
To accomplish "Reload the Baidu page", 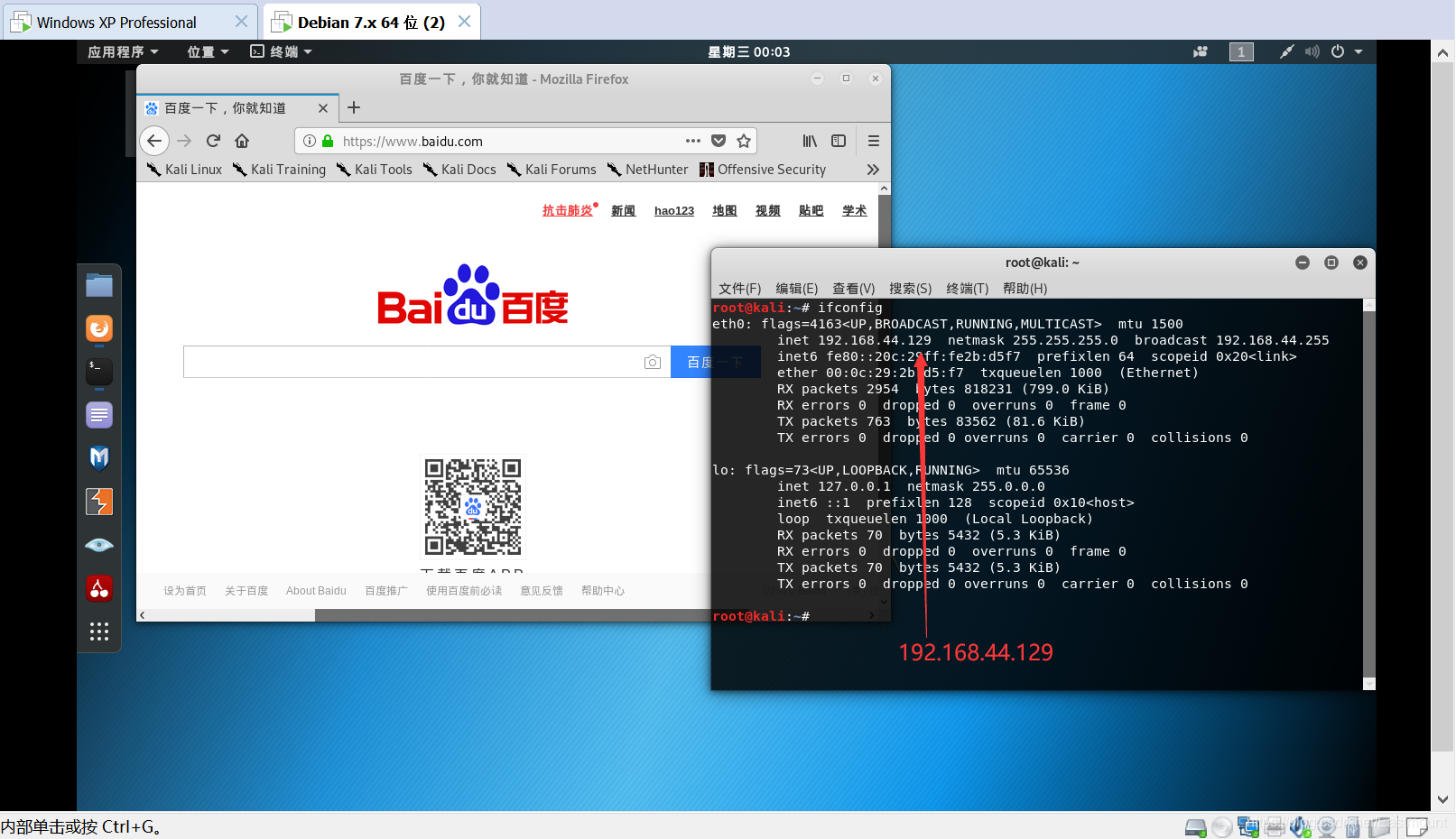I will (213, 141).
